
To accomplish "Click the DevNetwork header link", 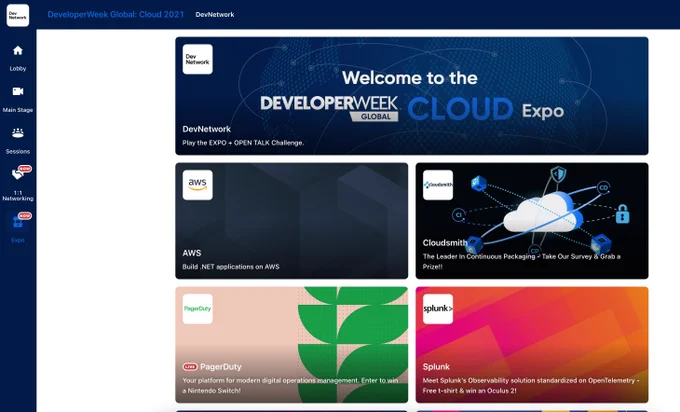I will [215, 15].
